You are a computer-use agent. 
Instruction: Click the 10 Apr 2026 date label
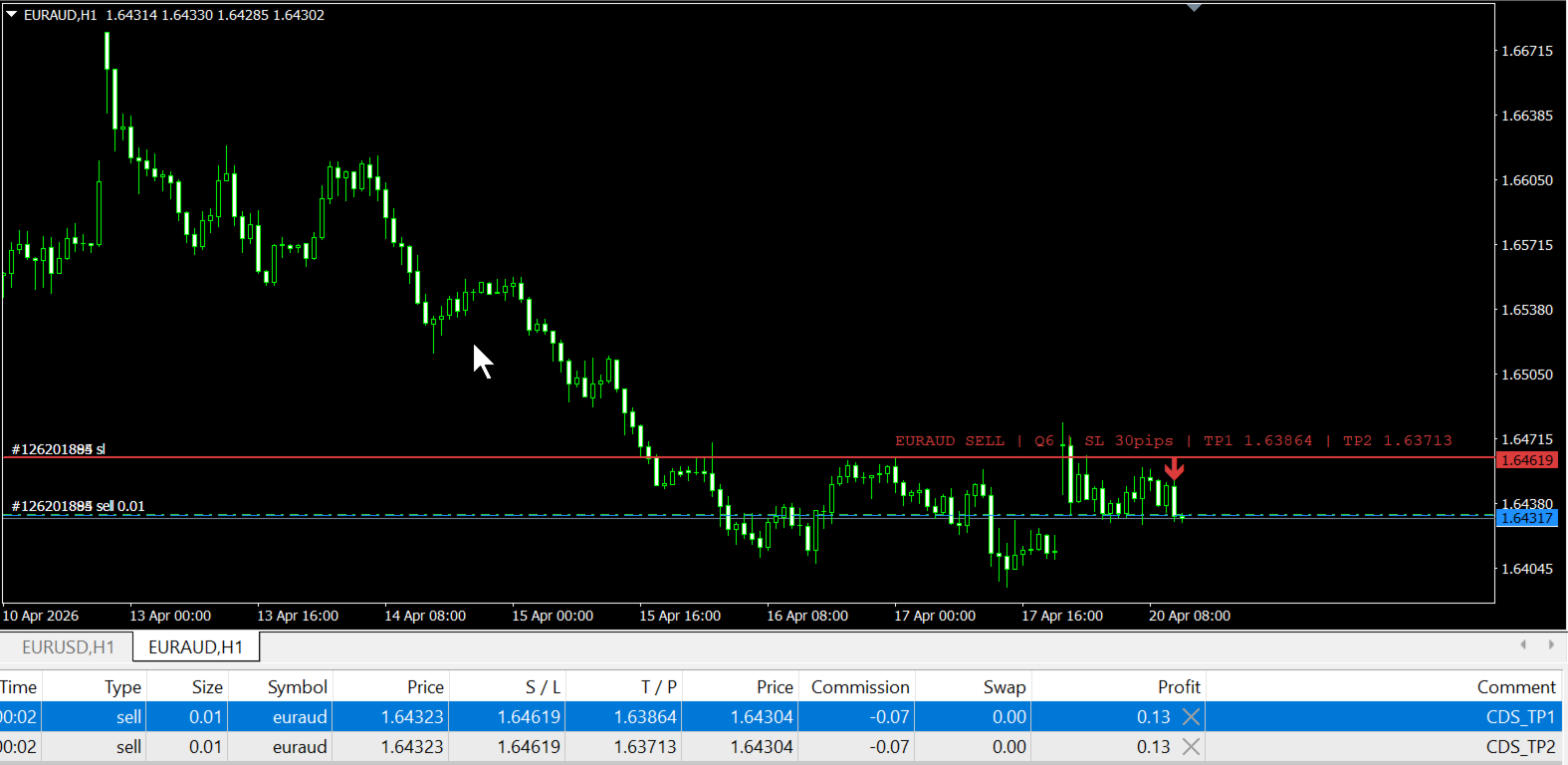[x=41, y=616]
